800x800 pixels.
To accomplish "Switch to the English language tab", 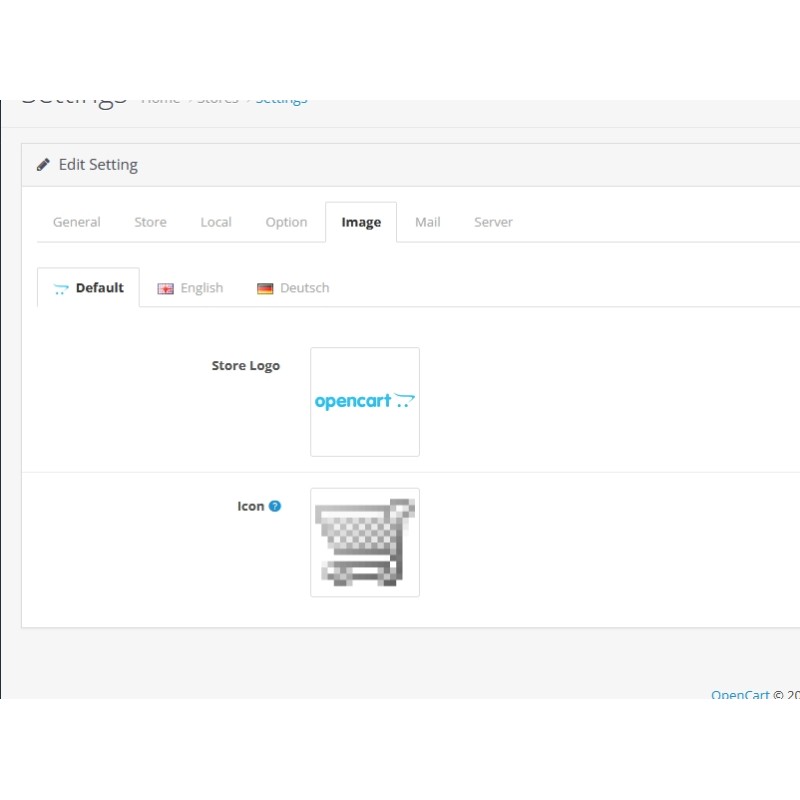I will coord(201,288).
